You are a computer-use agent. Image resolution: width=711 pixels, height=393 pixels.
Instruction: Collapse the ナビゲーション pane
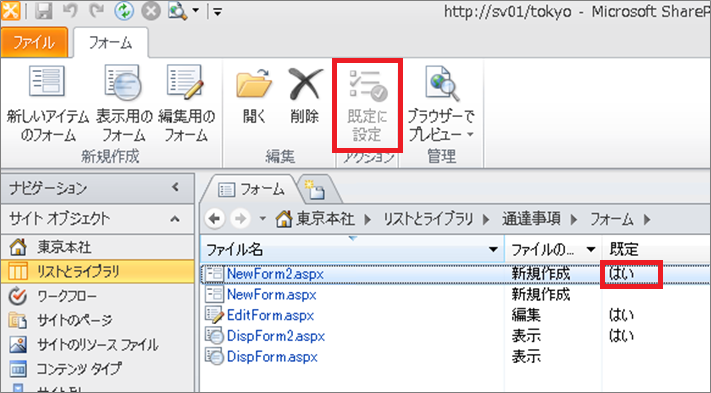point(175,187)
